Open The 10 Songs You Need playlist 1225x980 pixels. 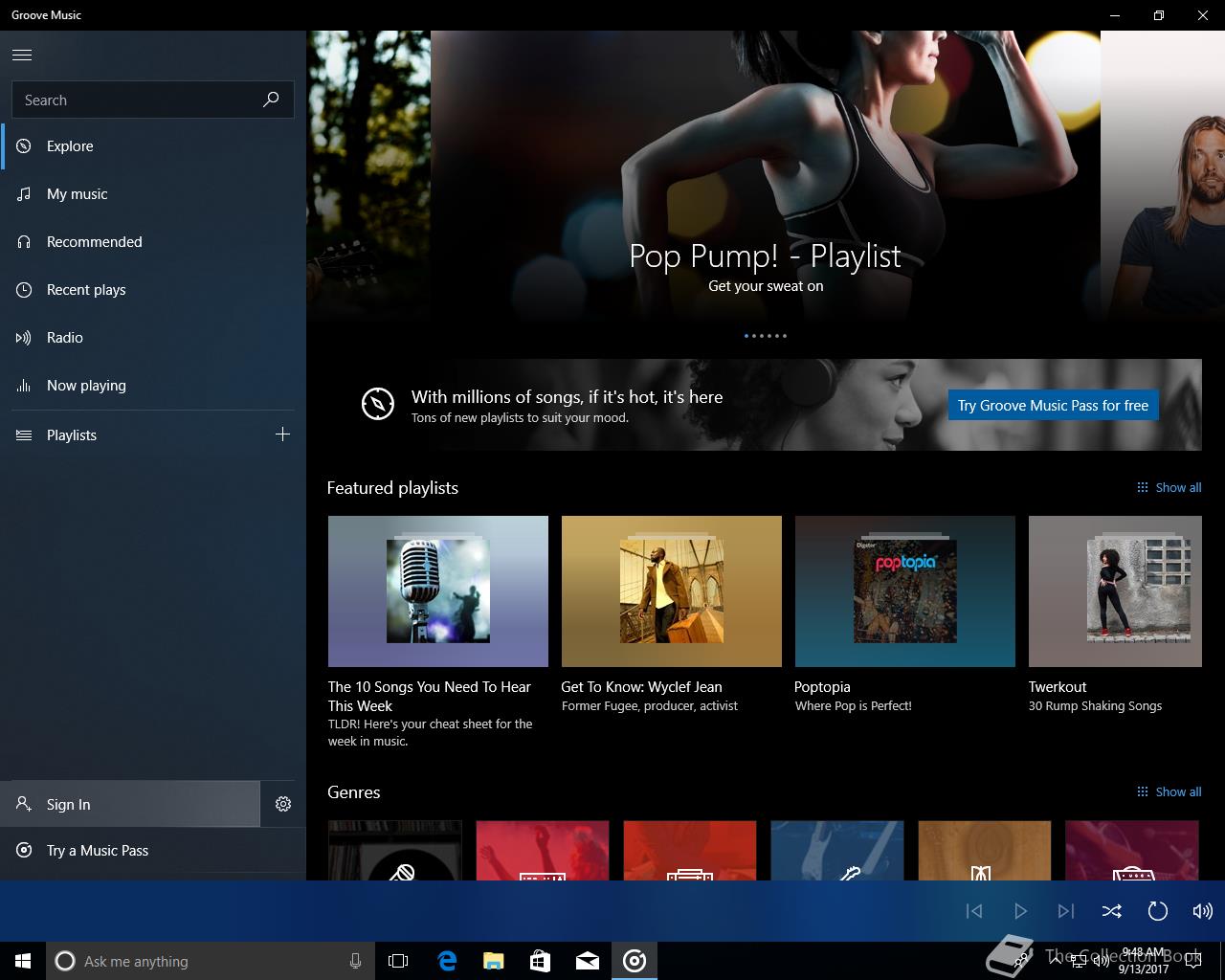tap(438, 591)
